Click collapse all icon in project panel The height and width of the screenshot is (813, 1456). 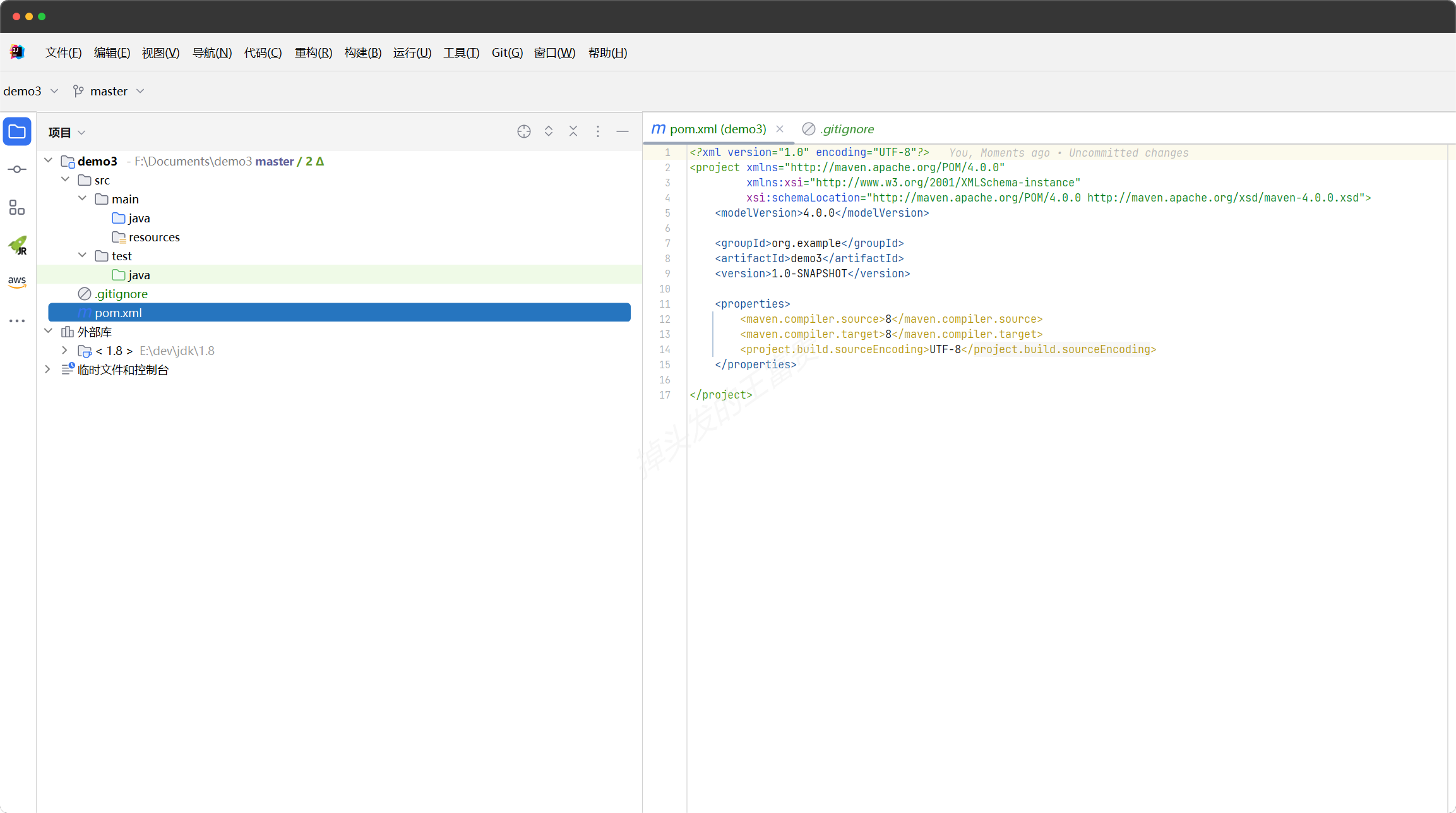(x=573, y=131)
